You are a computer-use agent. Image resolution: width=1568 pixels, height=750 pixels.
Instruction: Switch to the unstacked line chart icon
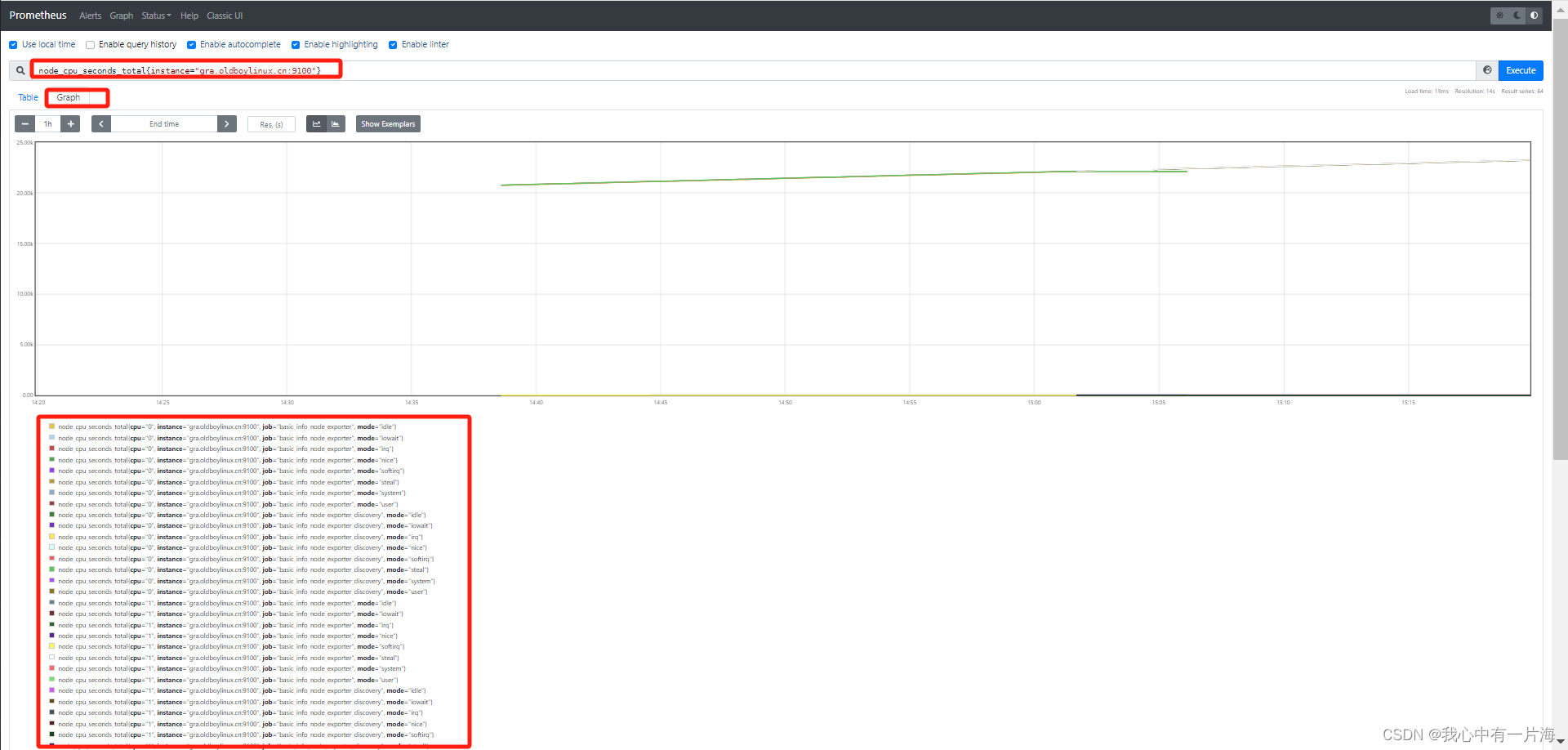click(317, 124)
